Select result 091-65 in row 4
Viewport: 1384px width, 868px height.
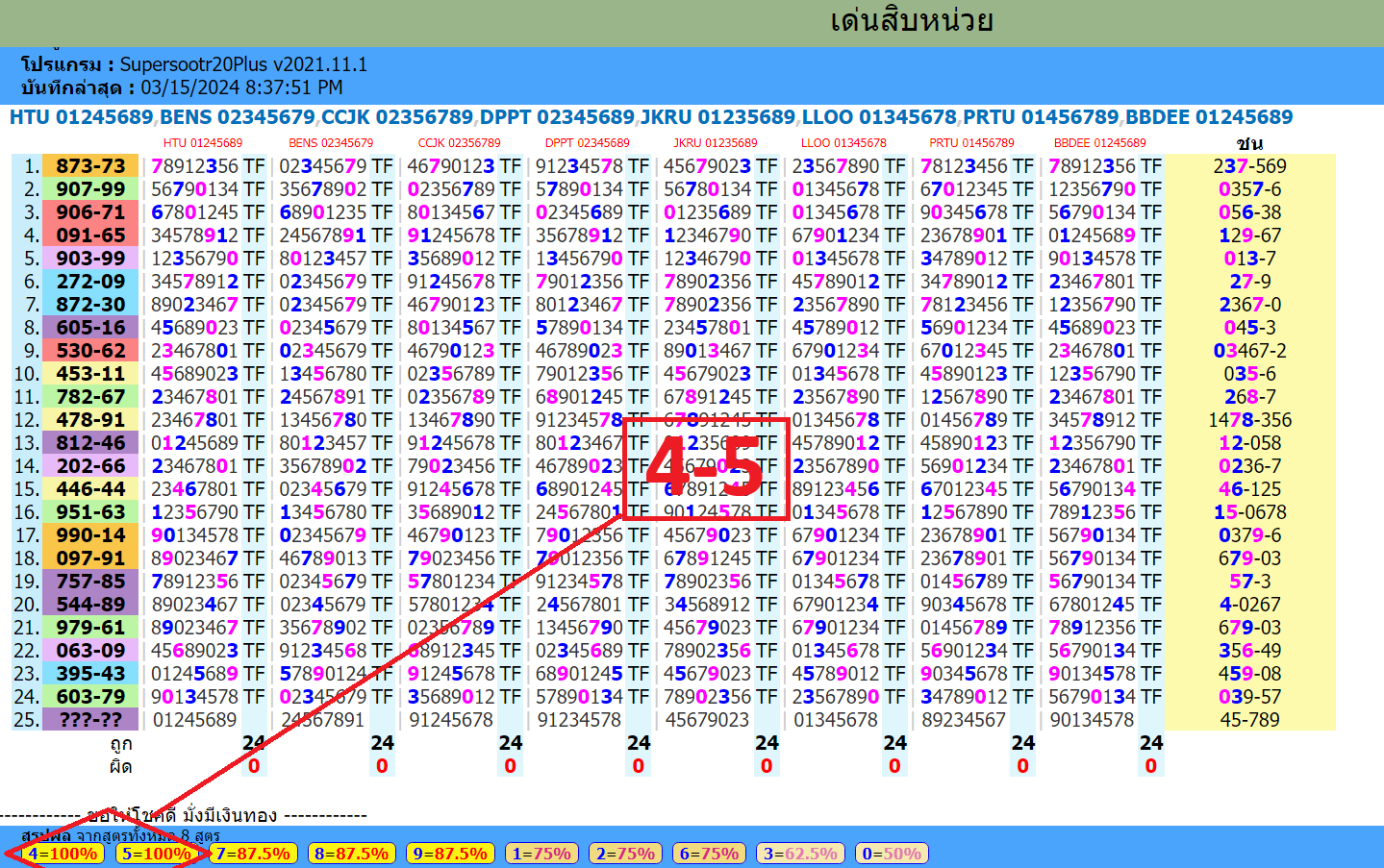coord(91,236)
